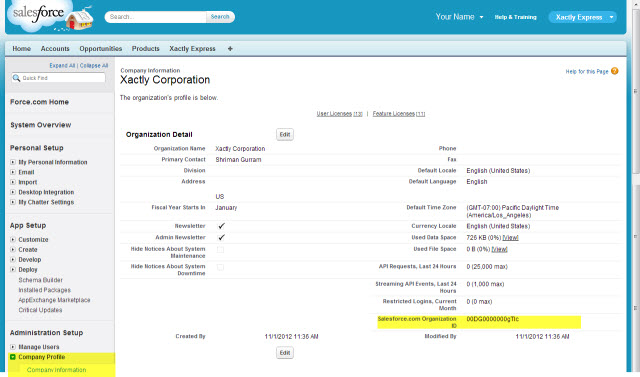Click the Quick Find magnifier icon
Image resolution: width=640 pixels, height=377 pixels.
[x=16, y=78]
